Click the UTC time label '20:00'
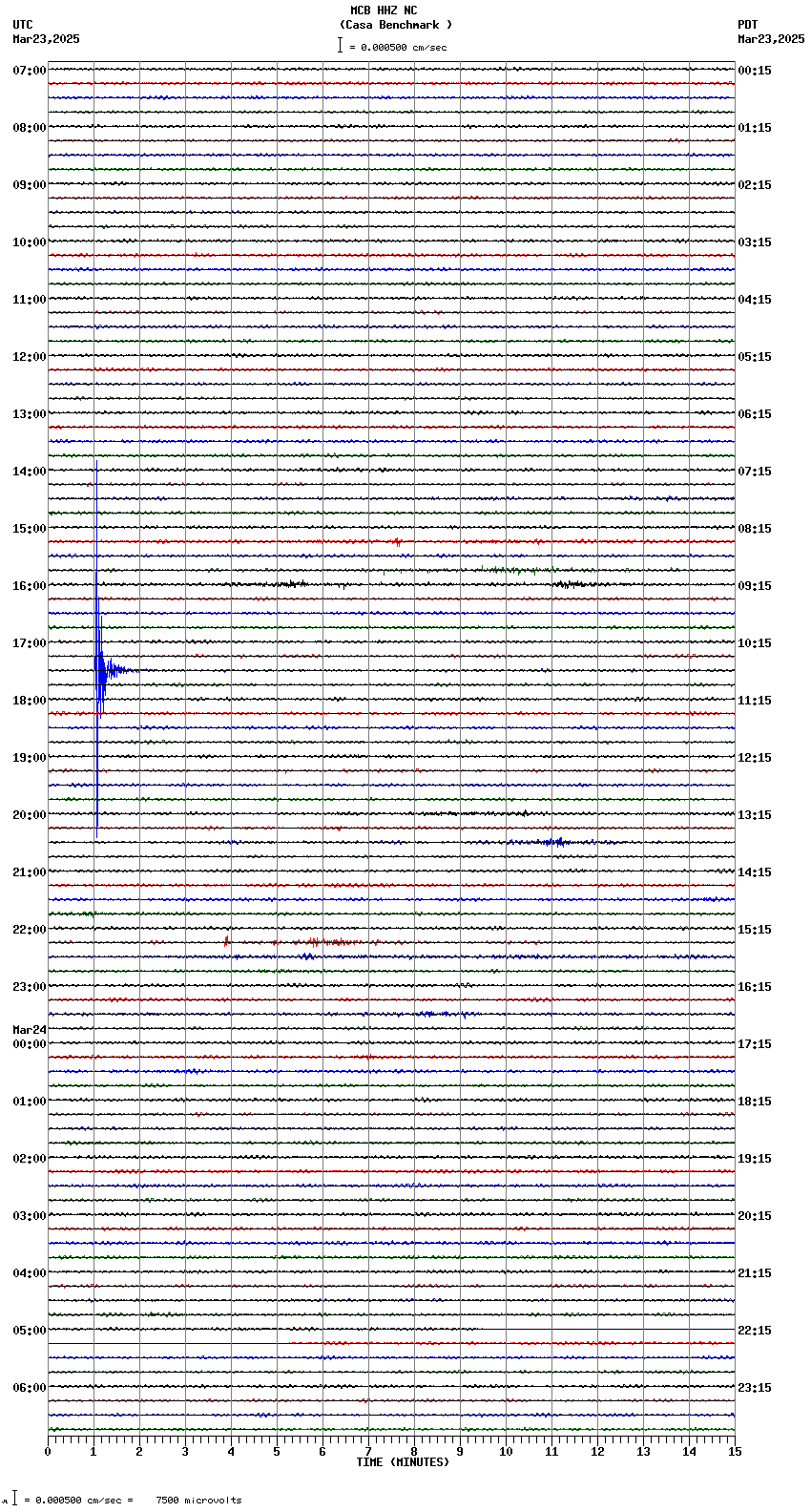The image size is (811, 1512). 30,815
